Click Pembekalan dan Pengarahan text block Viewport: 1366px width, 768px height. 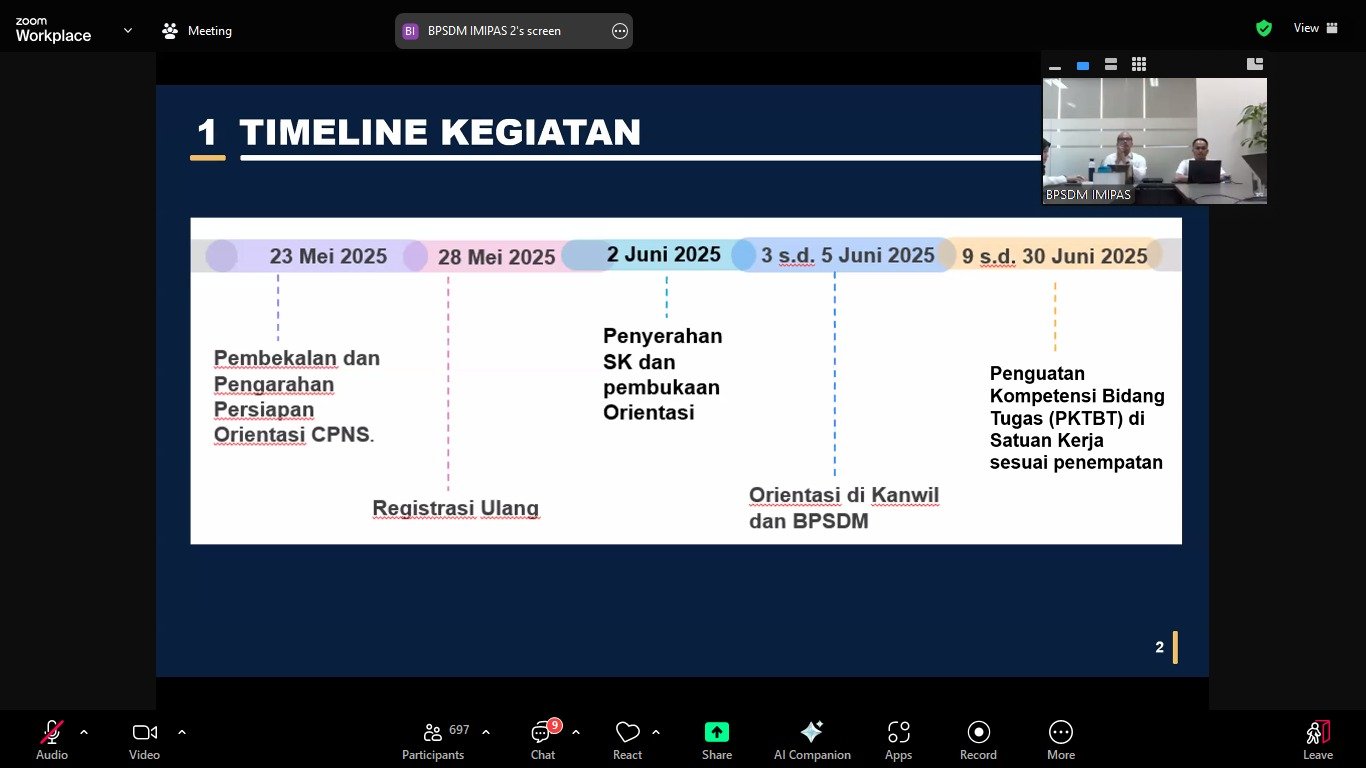[x=297, y=396]
